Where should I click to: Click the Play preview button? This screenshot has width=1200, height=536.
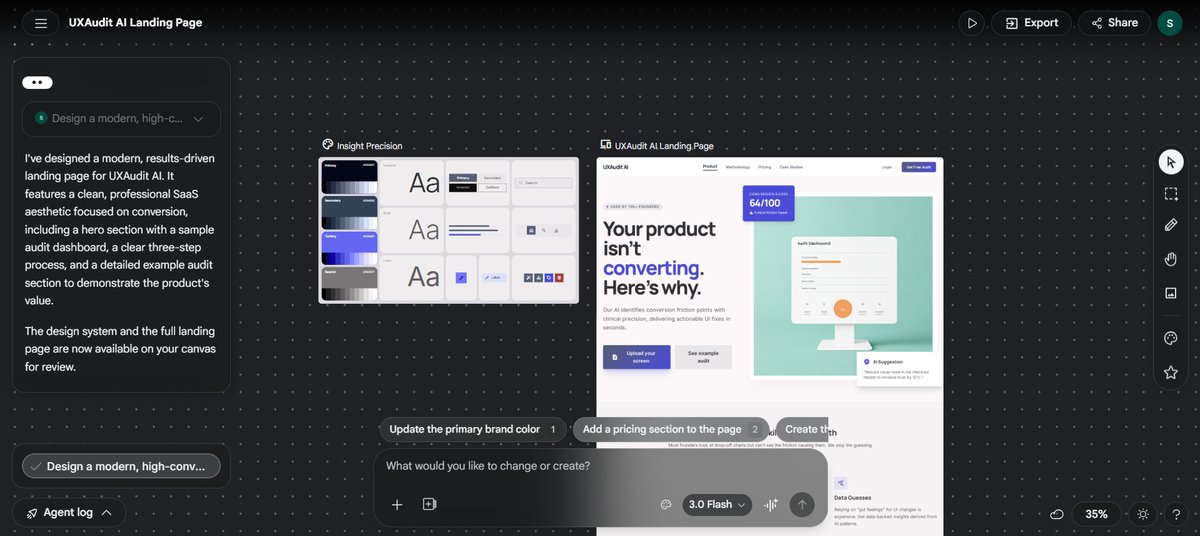[x=972, y=23]
